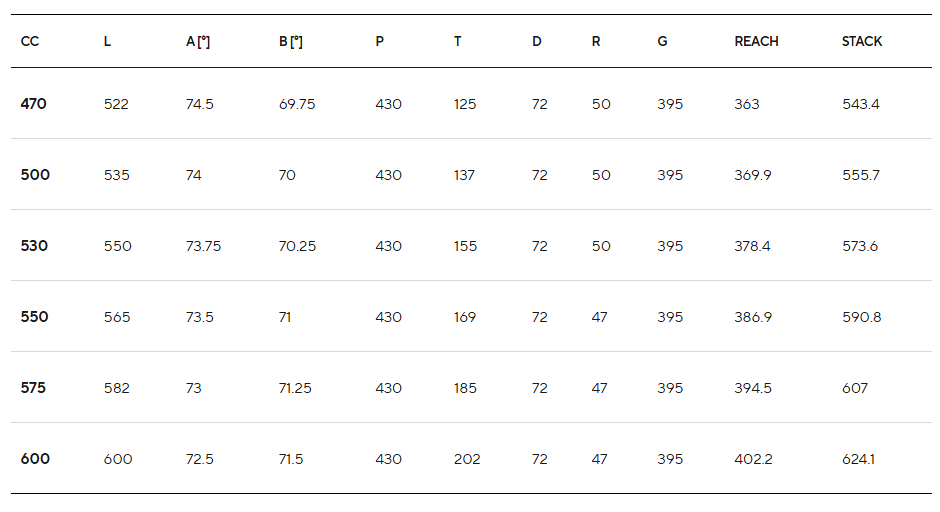Click the stack value 624.1
This screenshot has height=512, width=940.
(858, 459)
